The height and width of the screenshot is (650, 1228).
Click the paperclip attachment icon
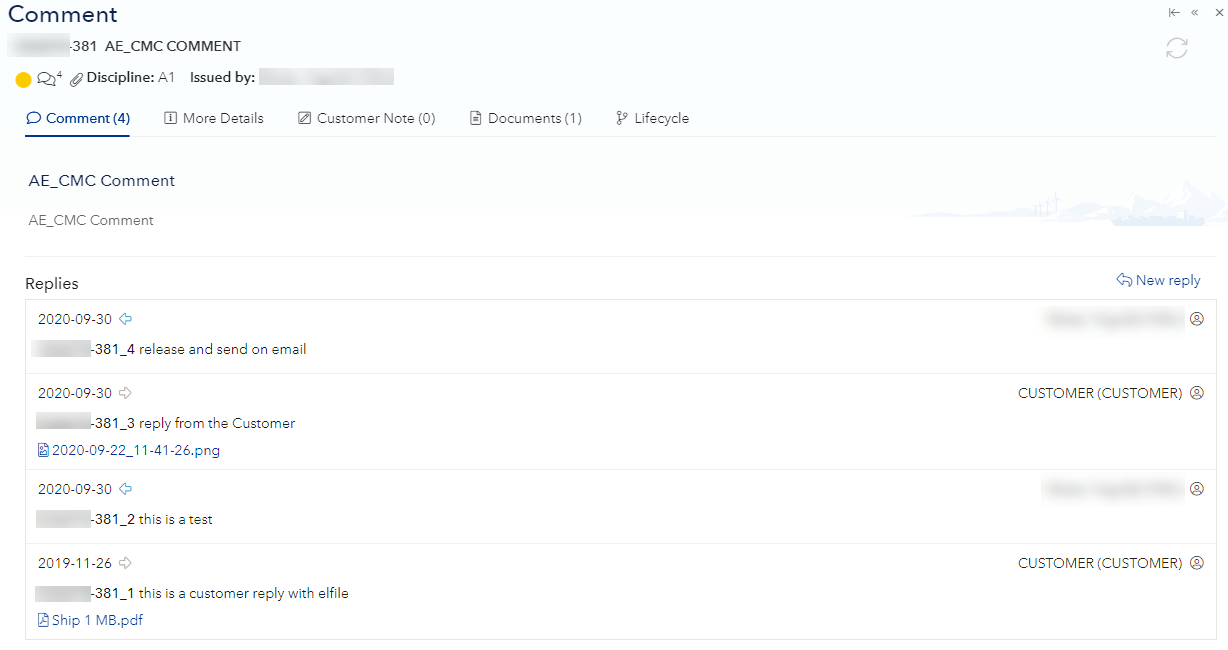[x=76, y=79]
